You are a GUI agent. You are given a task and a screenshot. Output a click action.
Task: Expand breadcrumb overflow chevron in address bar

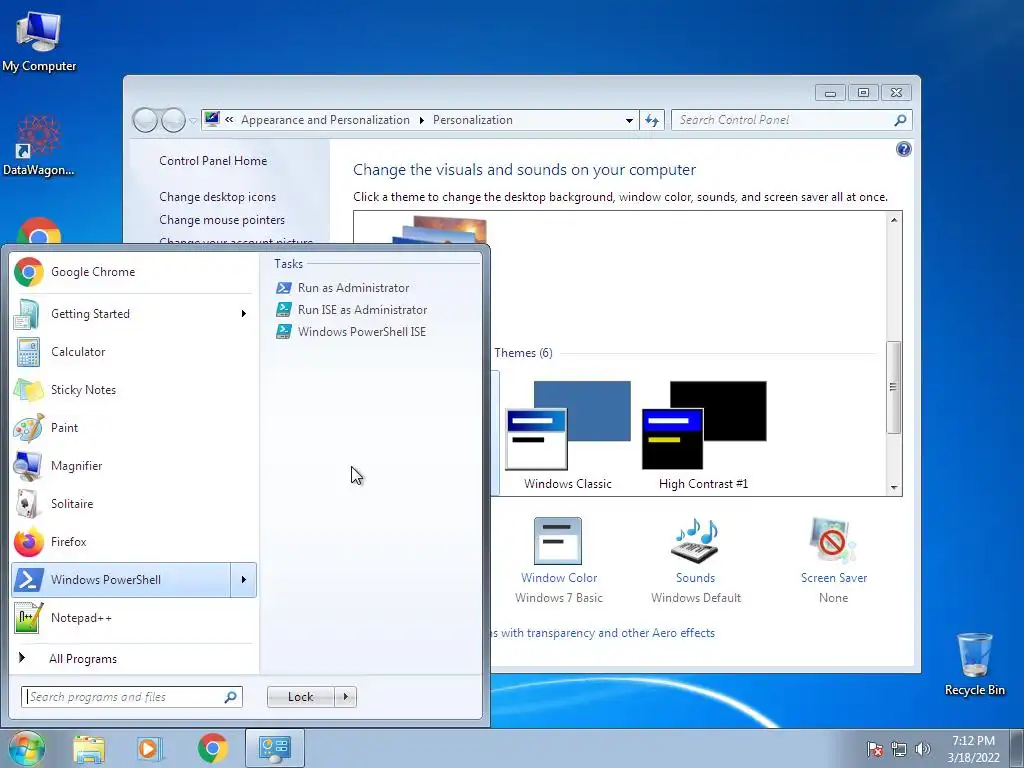229,120
